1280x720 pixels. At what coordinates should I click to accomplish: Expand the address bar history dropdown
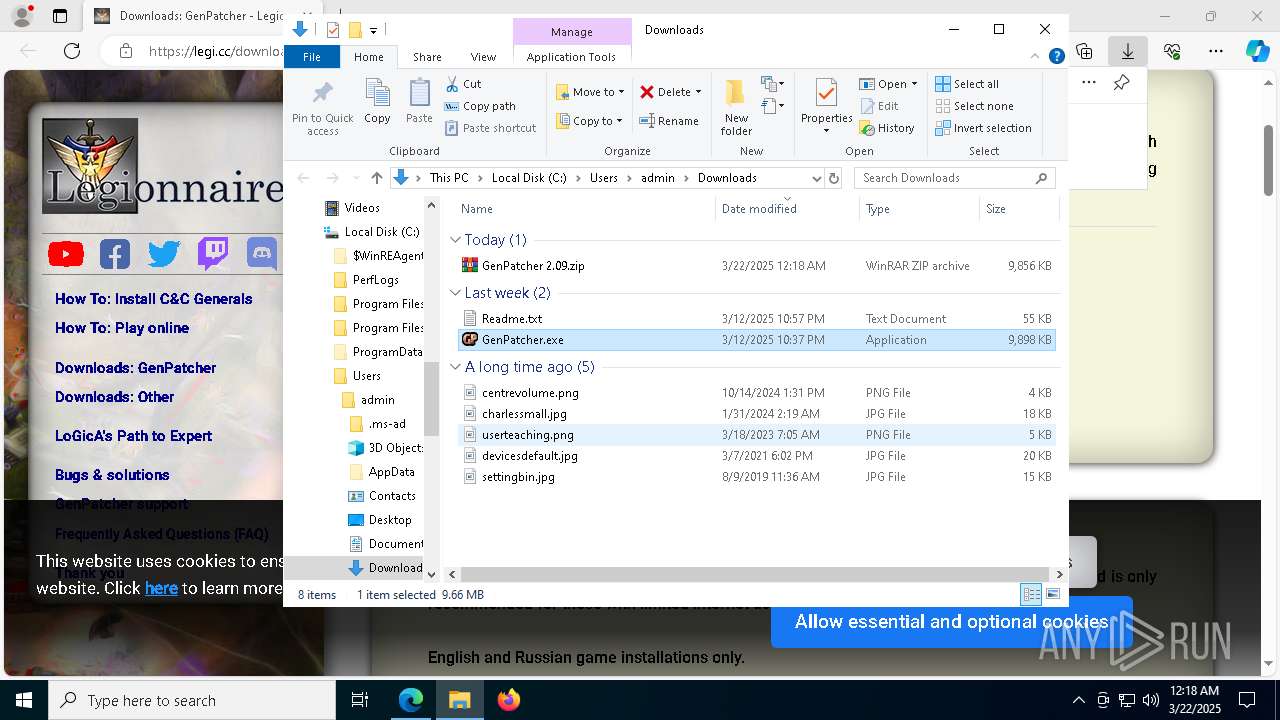tap(816, 178)
